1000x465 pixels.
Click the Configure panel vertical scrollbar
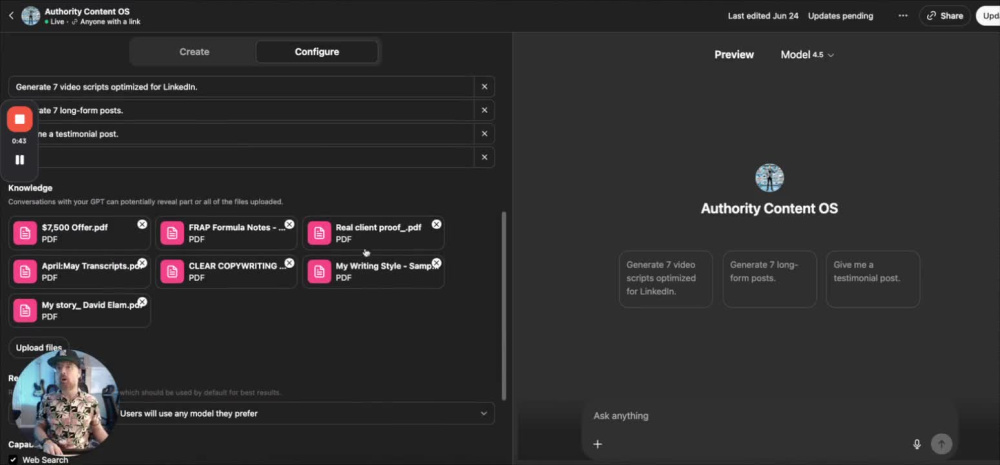click(504, 306)
